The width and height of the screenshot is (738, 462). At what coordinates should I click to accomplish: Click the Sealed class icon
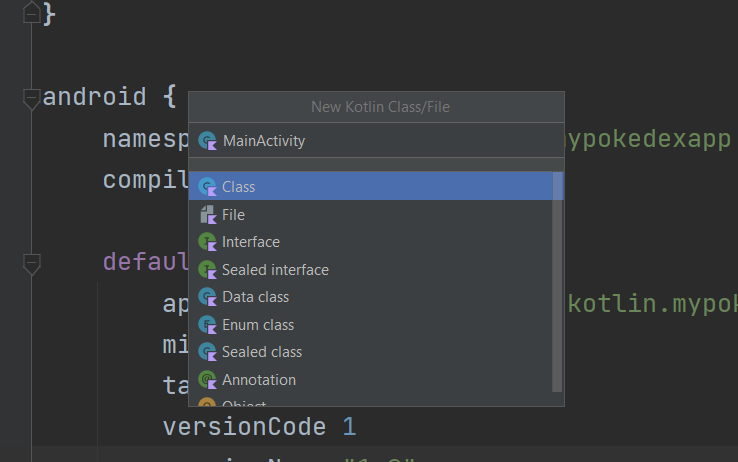tap(208, 352)
